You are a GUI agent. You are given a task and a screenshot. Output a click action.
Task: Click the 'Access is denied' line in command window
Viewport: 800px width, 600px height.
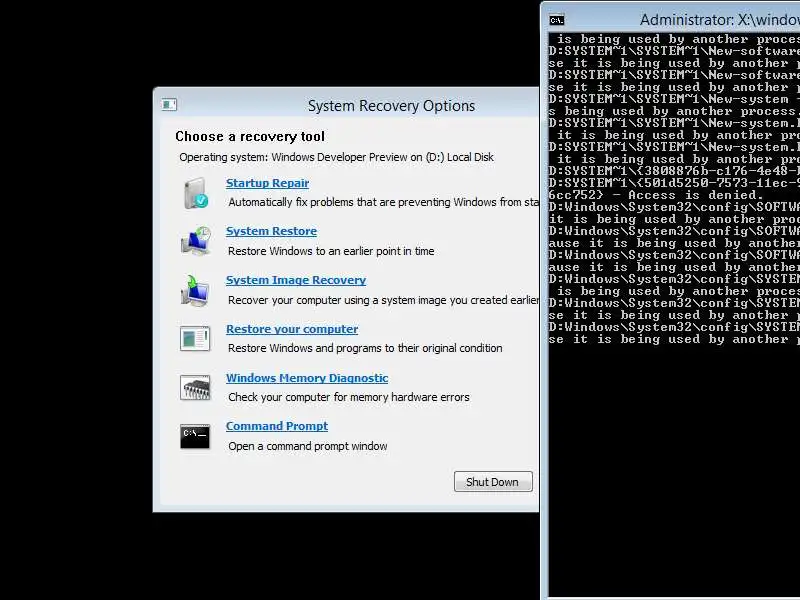click(656, 195)
